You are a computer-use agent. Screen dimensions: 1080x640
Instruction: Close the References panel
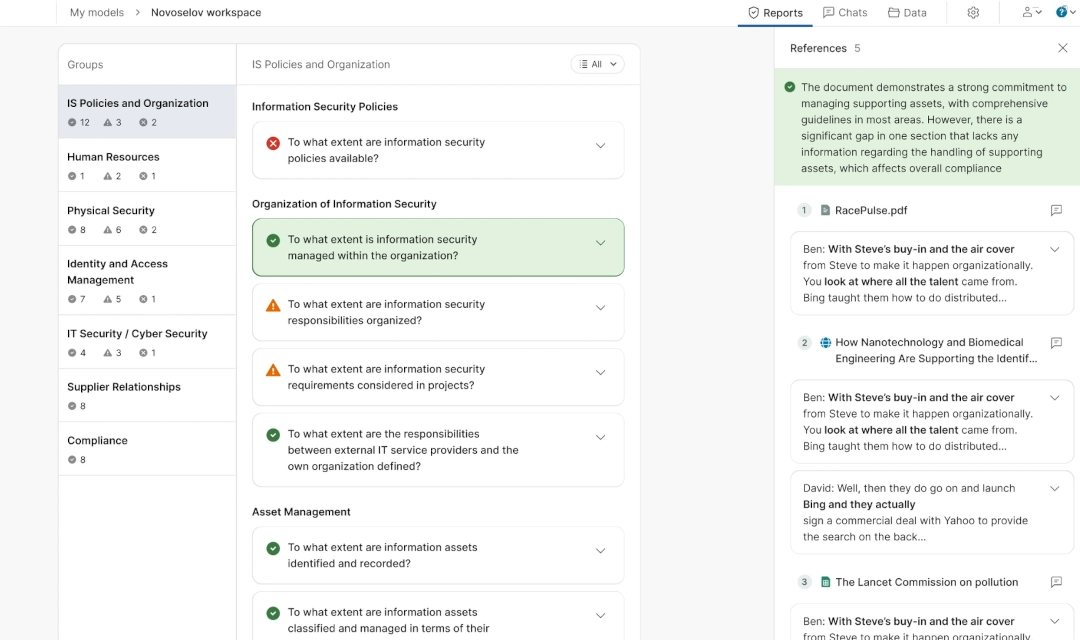click(x=1063, y=47)
